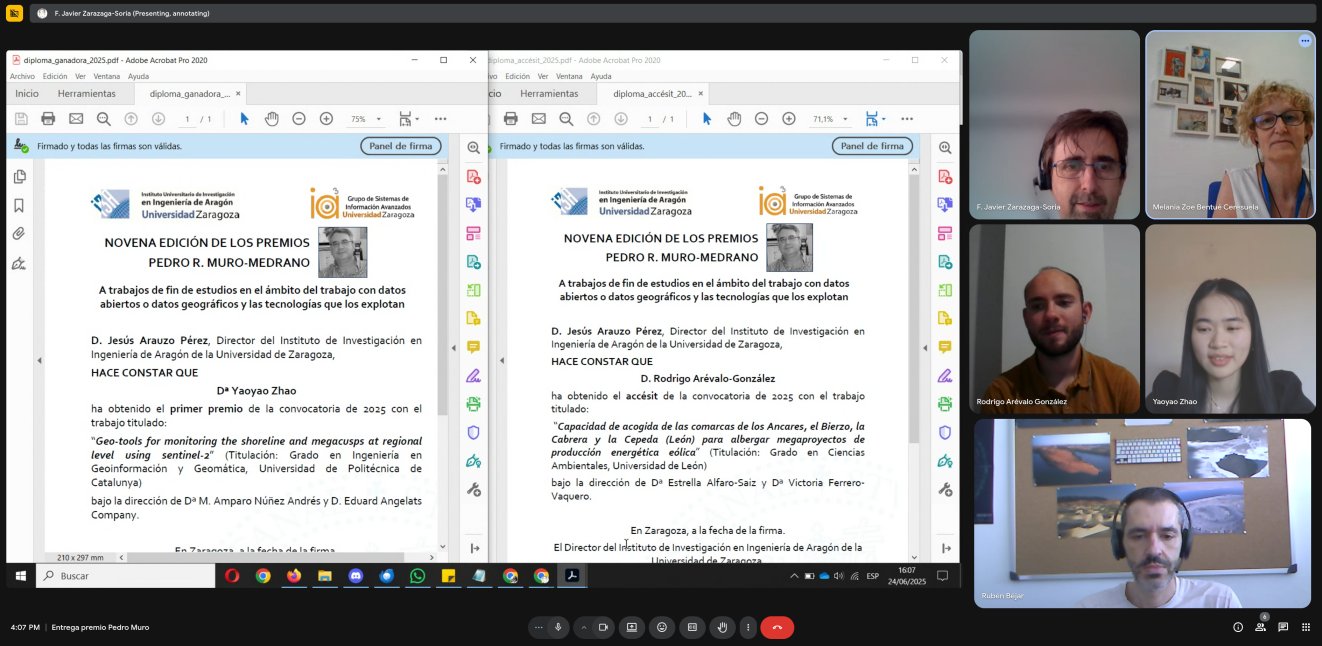Open the bookmarks panel icon

click(19, 204)
